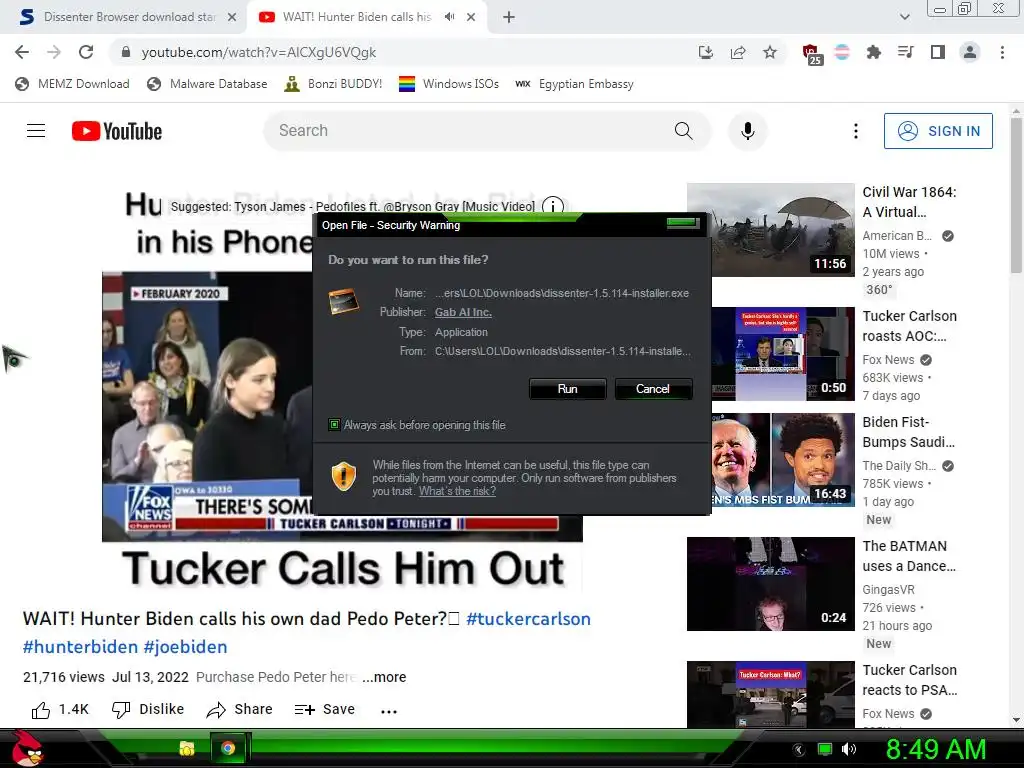1024x768 pixels.
Task: Open YouTube settings three-dot menu
Action: pyautogui.click(x=856, y=131)
